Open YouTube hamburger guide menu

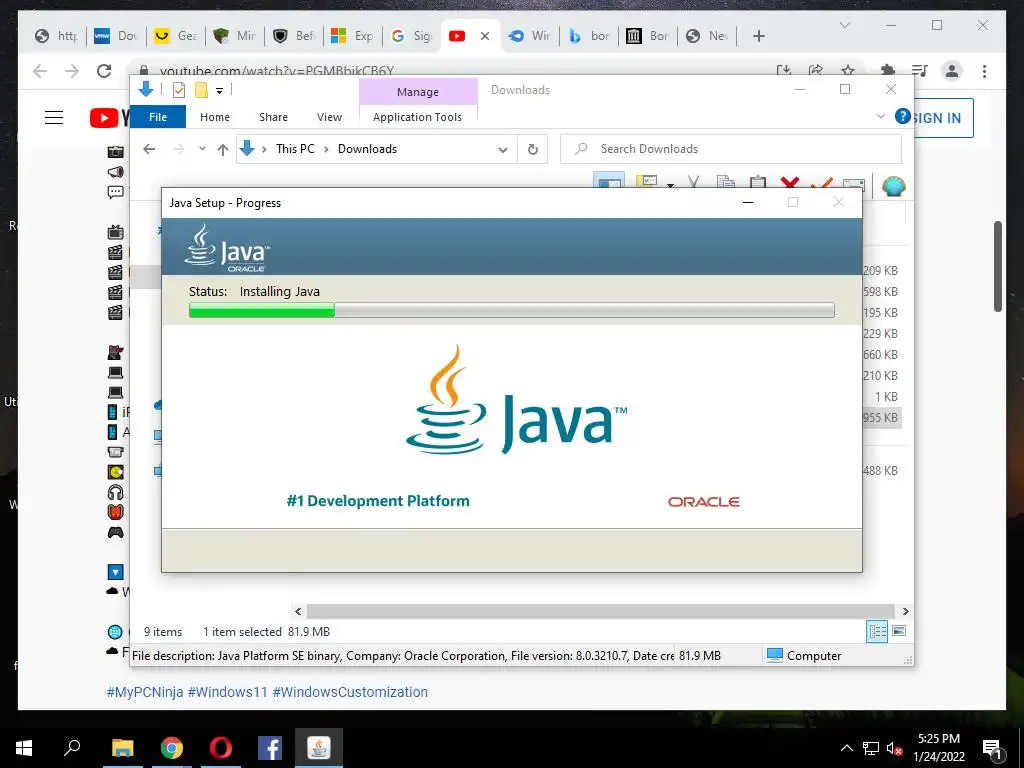click(54, 118)
